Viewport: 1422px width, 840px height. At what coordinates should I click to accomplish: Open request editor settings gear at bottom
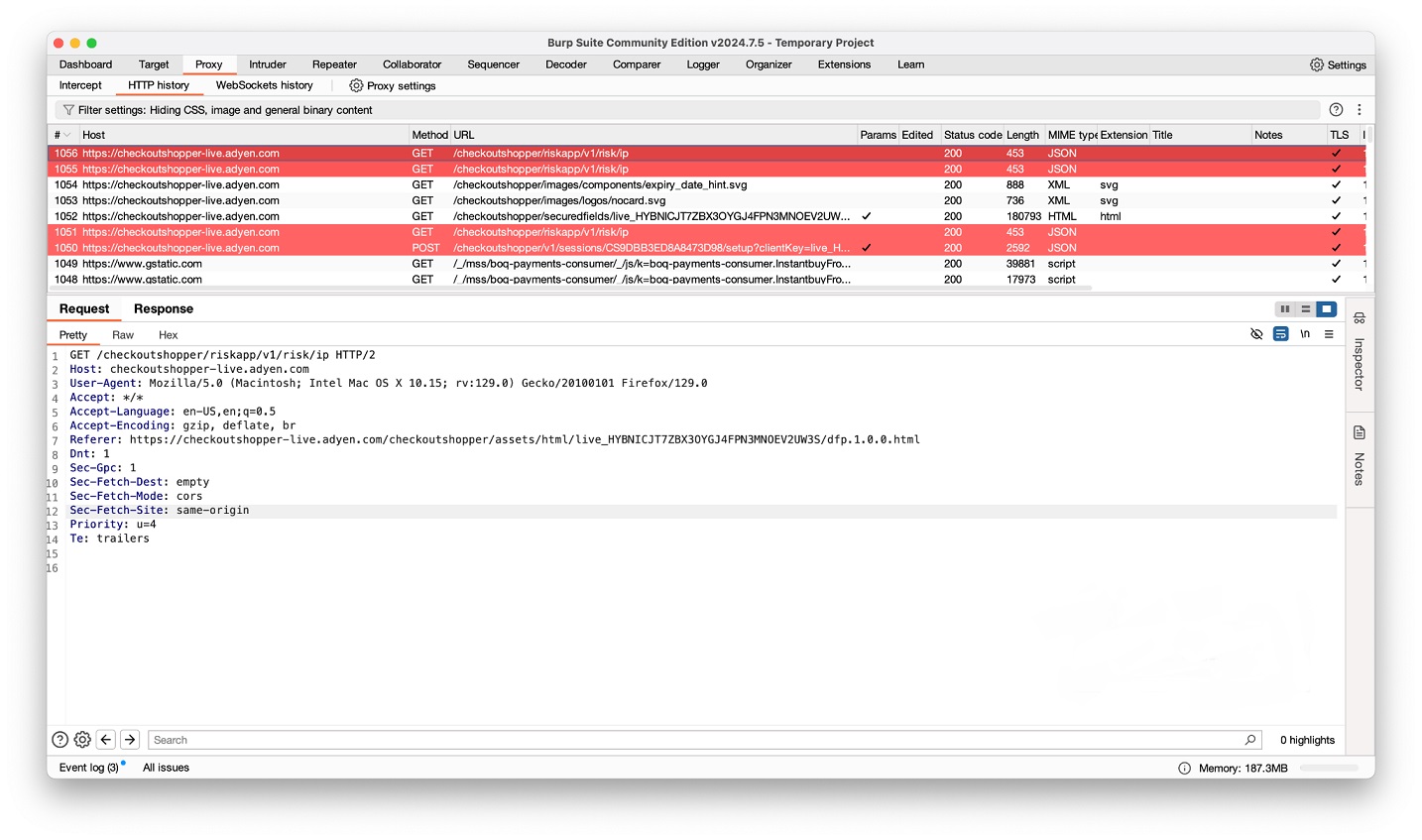(82, 739)
